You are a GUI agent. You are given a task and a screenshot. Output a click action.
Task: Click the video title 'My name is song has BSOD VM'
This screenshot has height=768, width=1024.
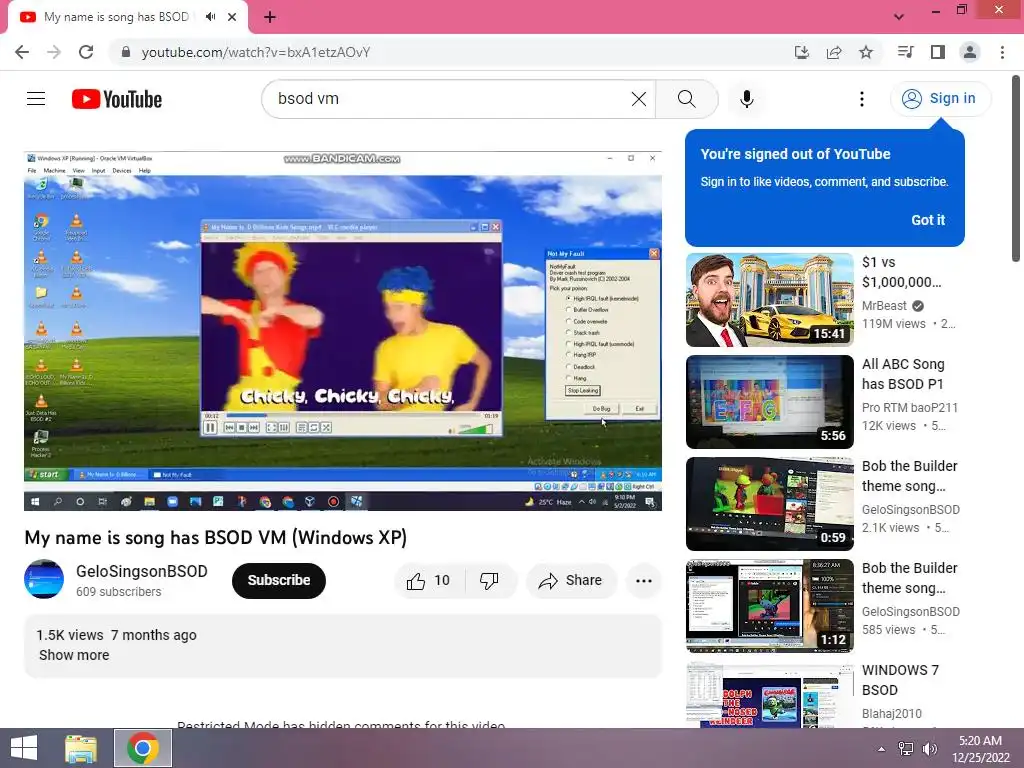(x=216, y=537)
